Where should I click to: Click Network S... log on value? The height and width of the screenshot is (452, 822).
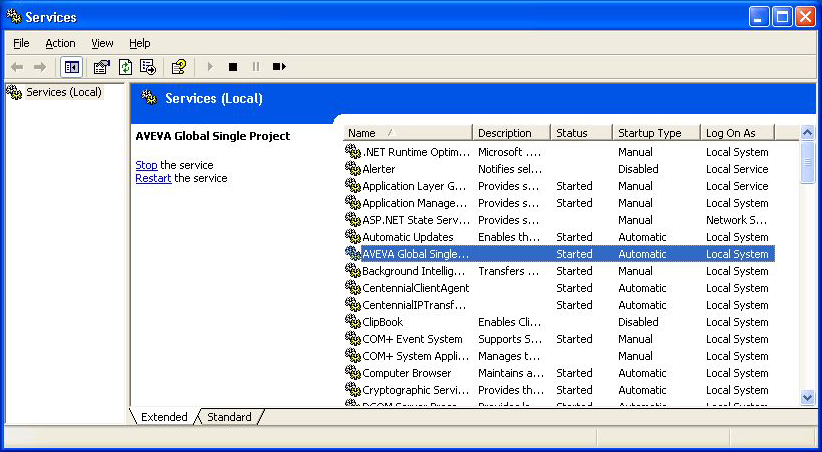click(736, 220)
